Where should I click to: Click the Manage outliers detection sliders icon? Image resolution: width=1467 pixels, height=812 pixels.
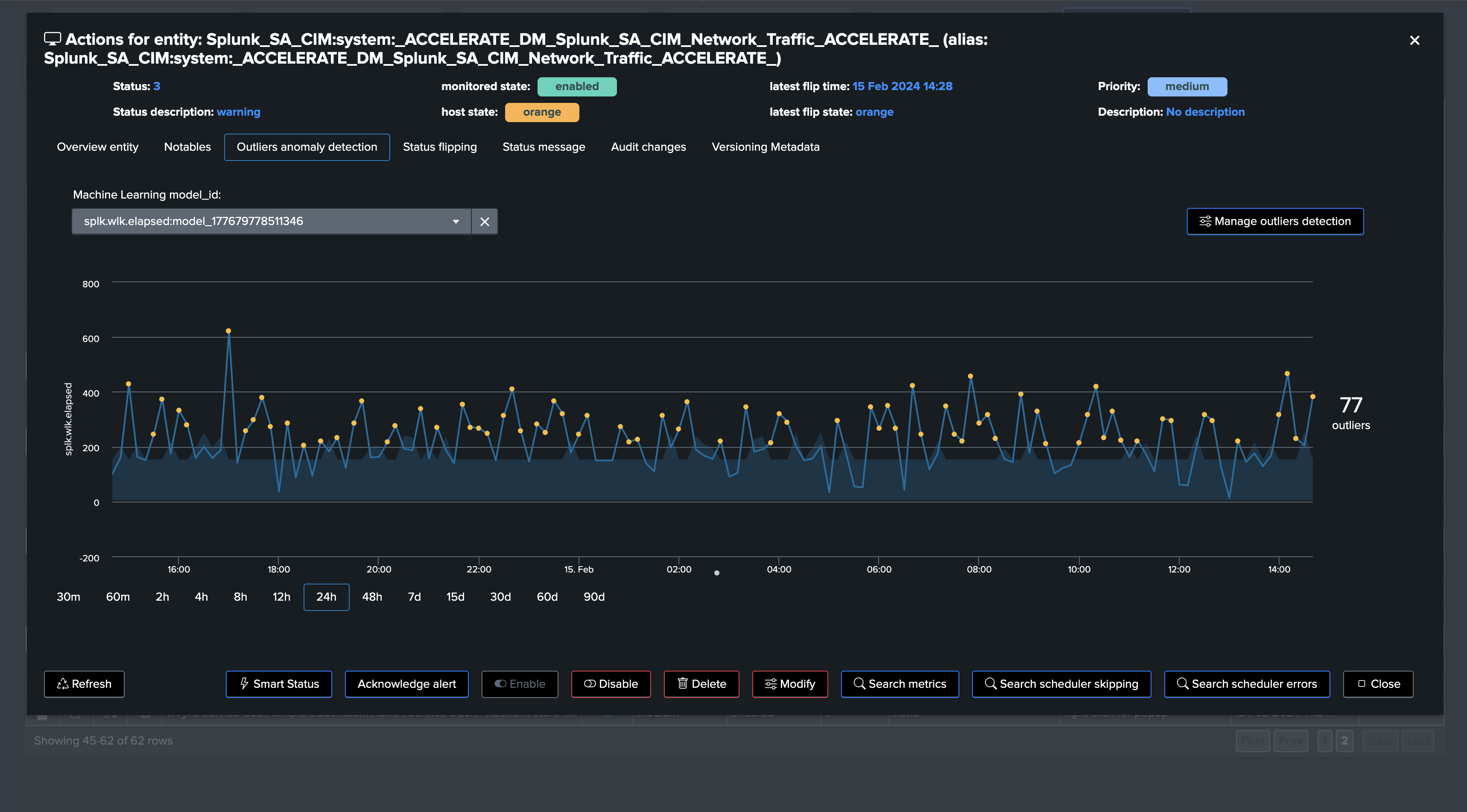point(1205,222)
